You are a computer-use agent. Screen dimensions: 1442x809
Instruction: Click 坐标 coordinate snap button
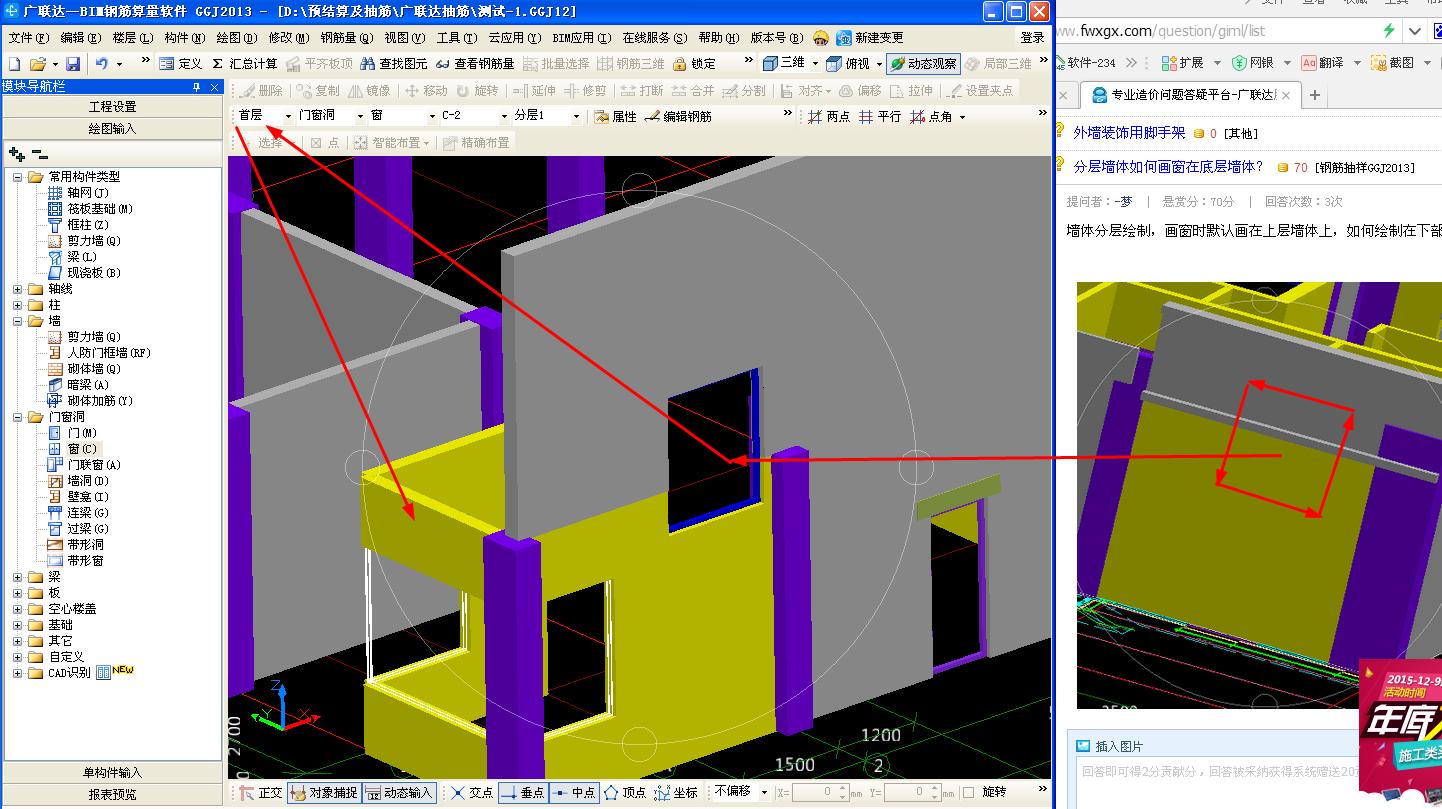676,792
